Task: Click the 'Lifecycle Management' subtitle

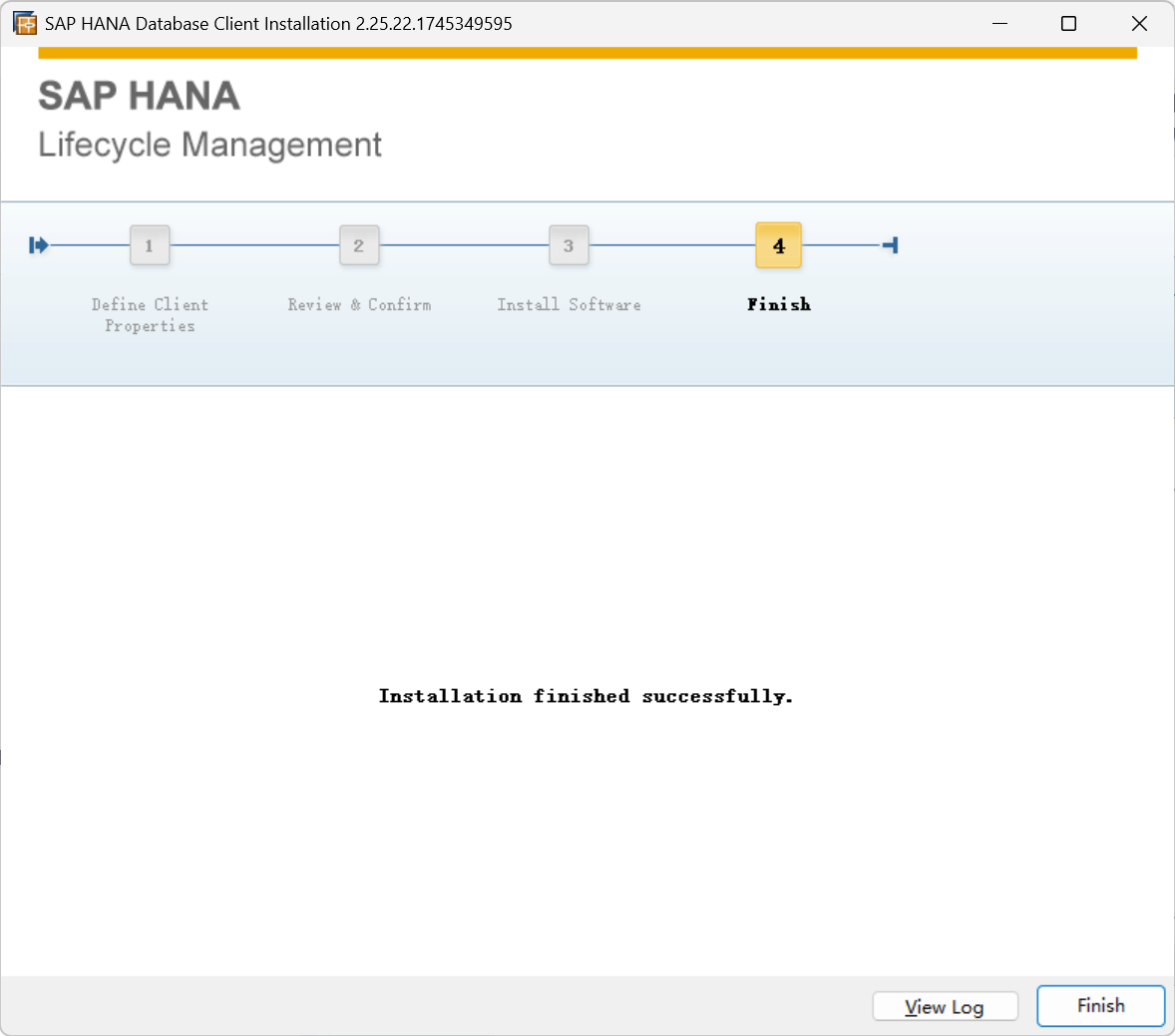Action: point(209,145)
